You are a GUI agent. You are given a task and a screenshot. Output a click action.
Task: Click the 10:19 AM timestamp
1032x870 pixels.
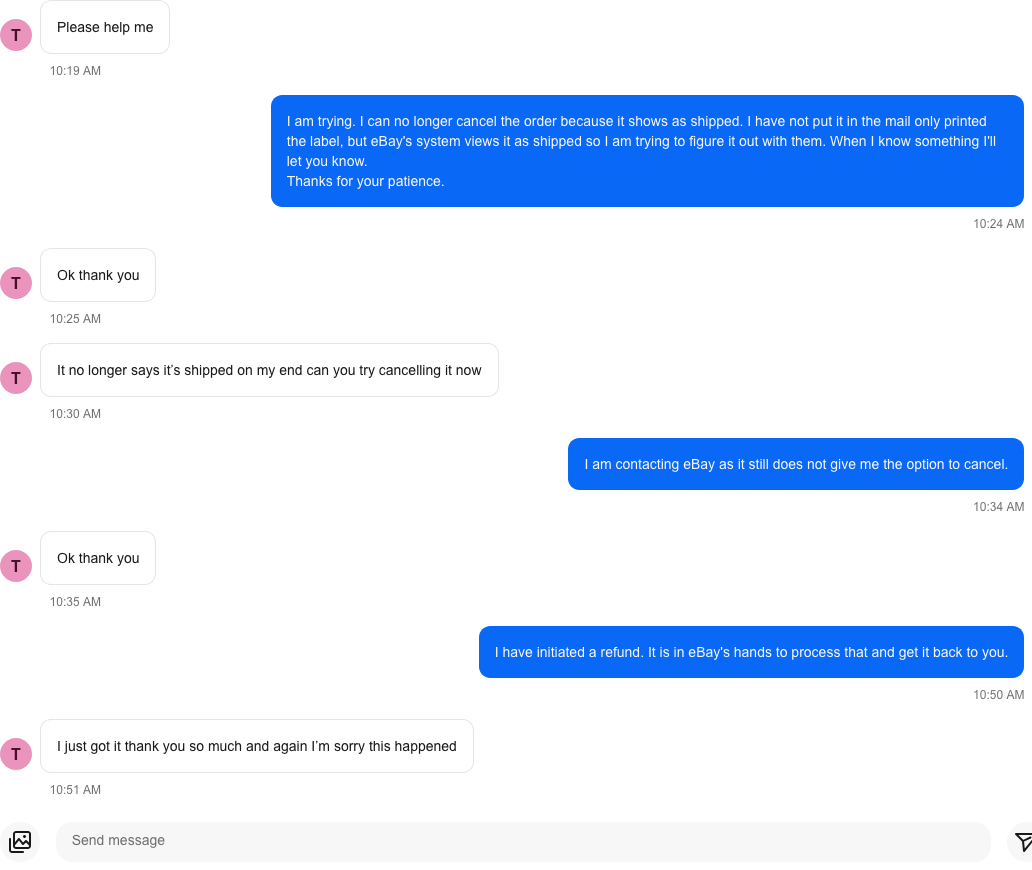coord(76,71)
